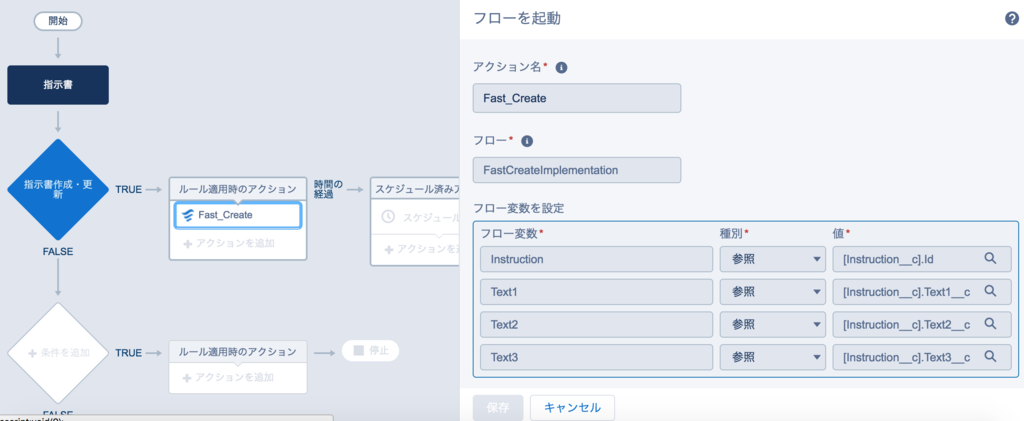
Task: Click the アクション名 Fast_Create input field
Action: (x=577, y=98)
